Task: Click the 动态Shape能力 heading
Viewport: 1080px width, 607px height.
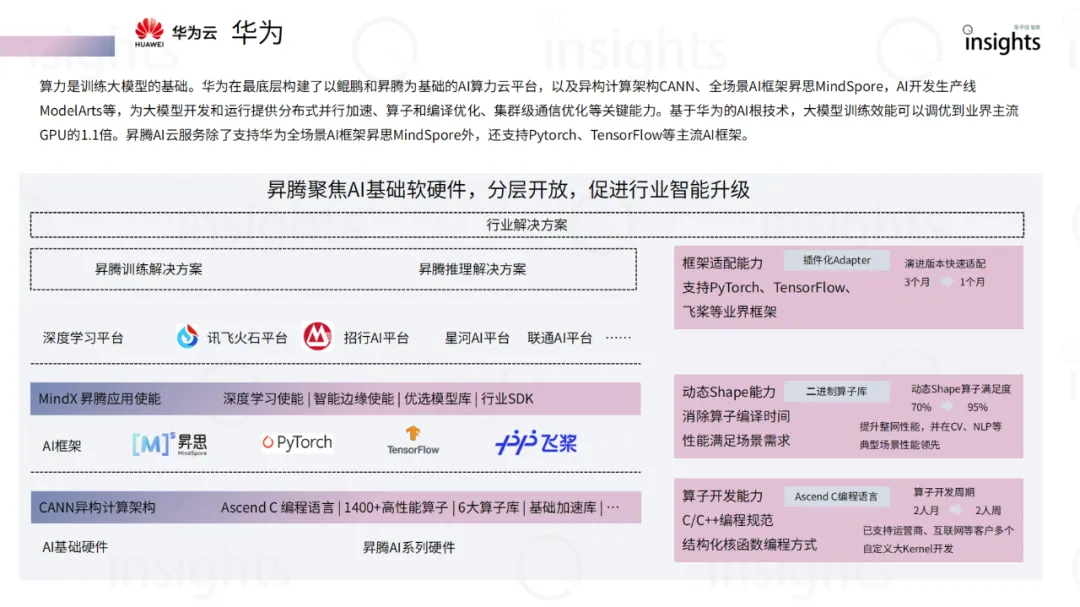Action: coord(729,392)
